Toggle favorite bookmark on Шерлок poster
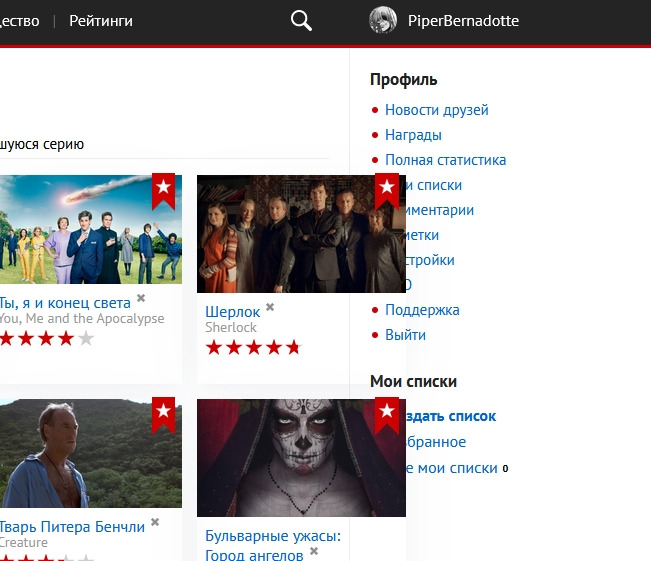Viewport: 651px width, 561px height. 387,191
